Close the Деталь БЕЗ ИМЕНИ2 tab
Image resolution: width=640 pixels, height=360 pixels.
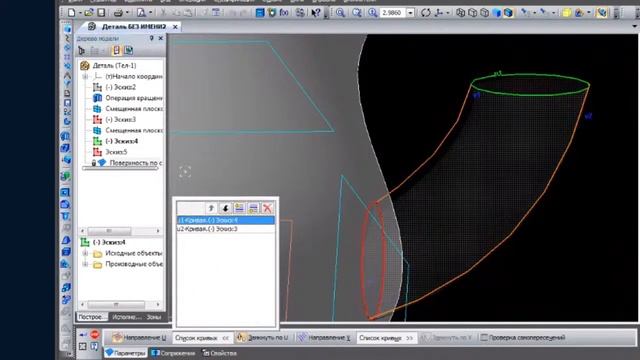pyautogui.click(x=175, y=27)
